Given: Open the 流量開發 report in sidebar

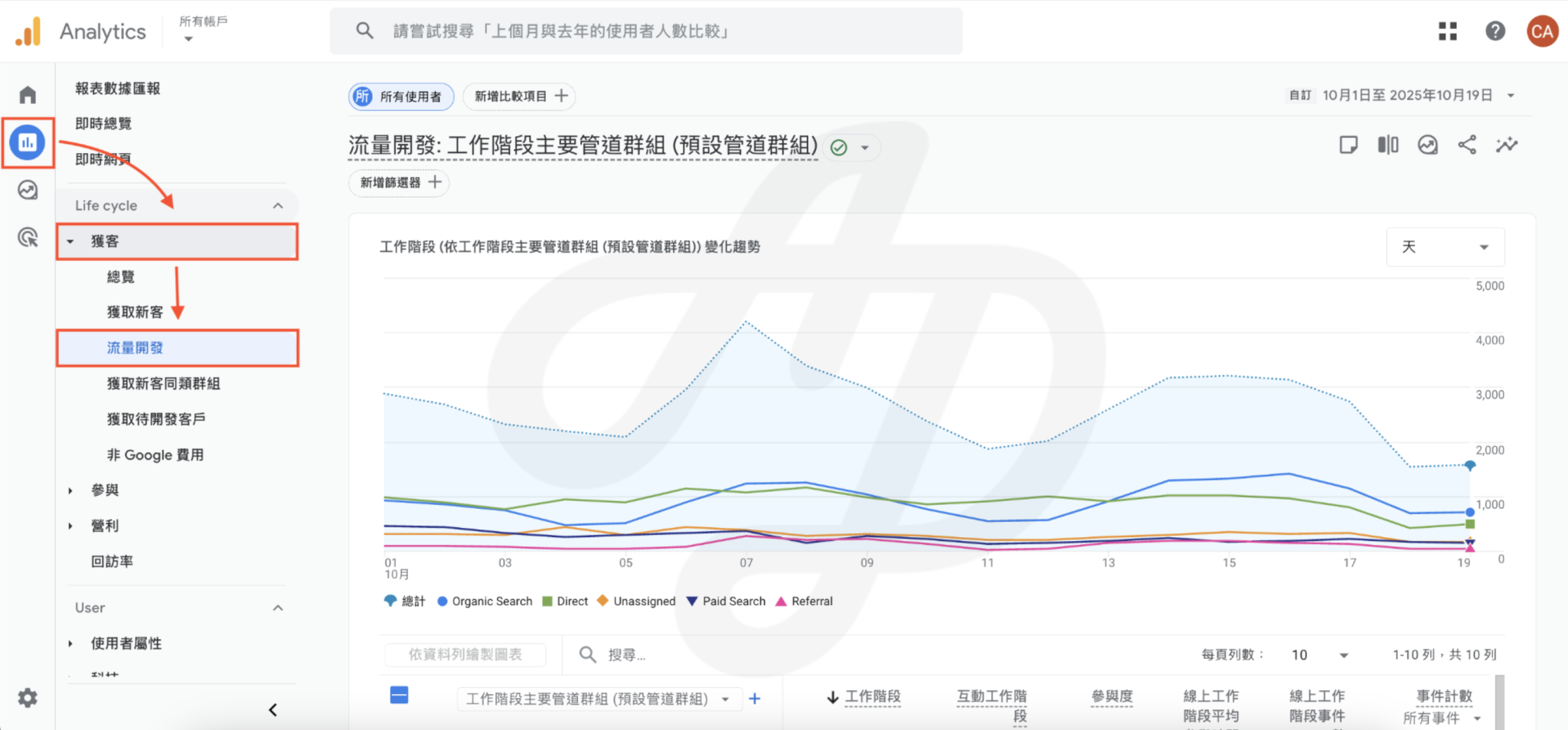Looking at the screenshot, I should pos(136,347).
